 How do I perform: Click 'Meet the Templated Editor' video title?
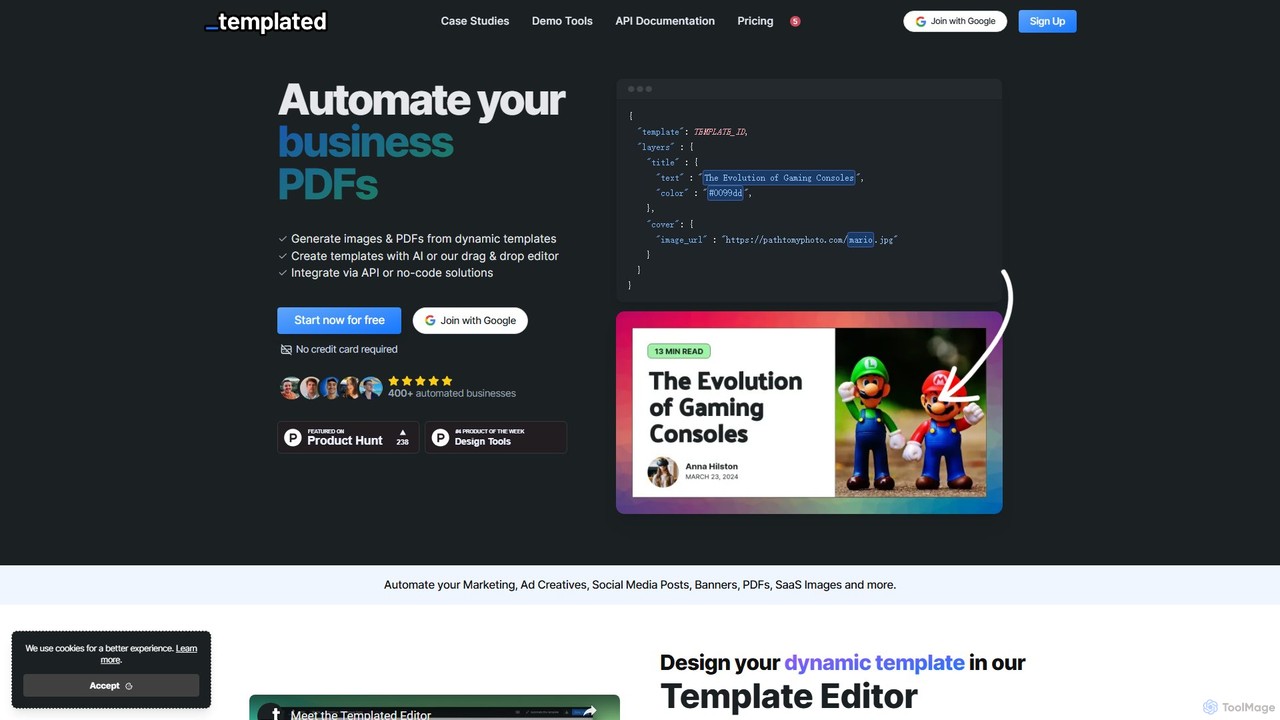coord(361,714)
